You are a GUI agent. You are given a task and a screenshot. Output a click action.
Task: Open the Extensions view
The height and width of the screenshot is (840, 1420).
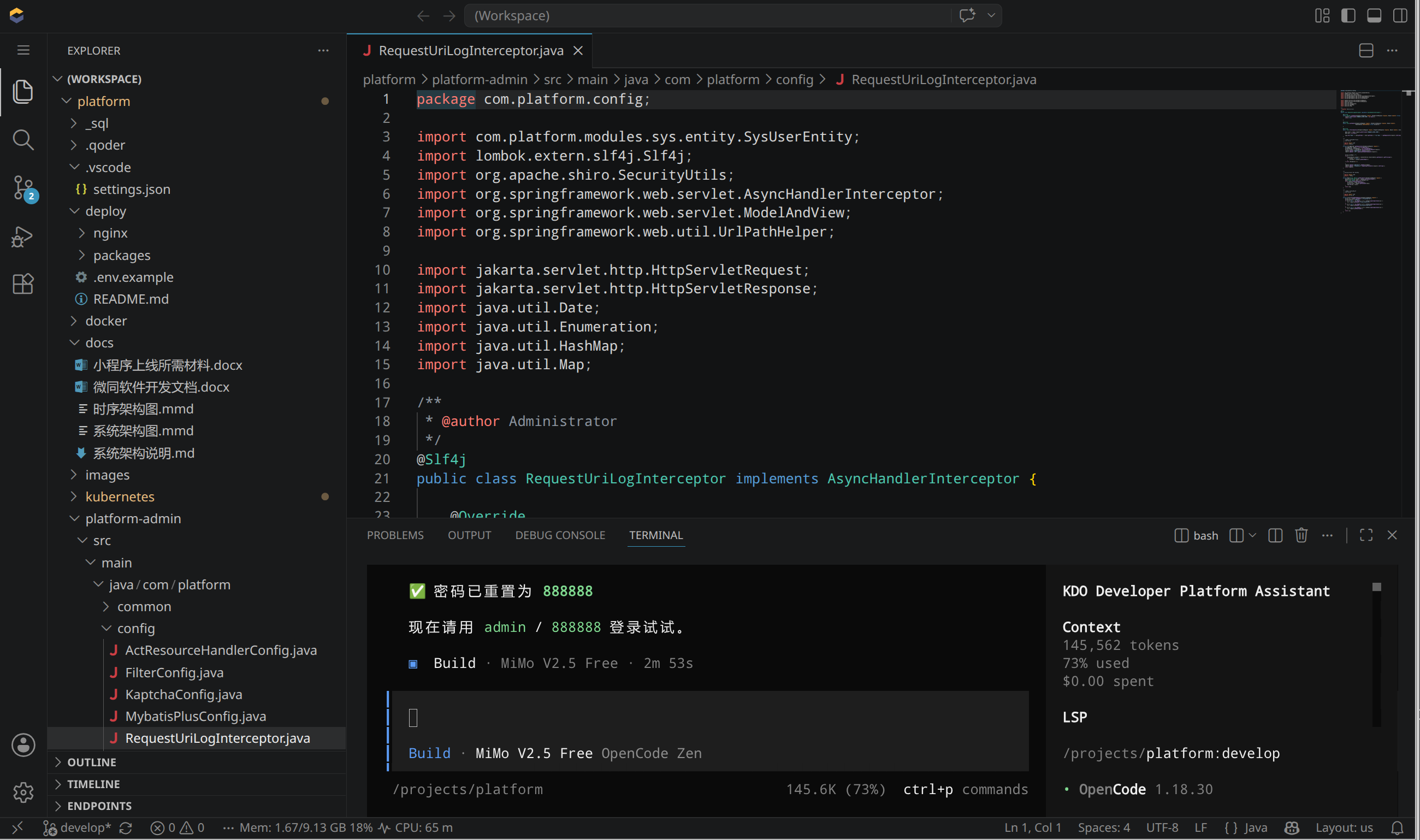[x=23, y=283]
